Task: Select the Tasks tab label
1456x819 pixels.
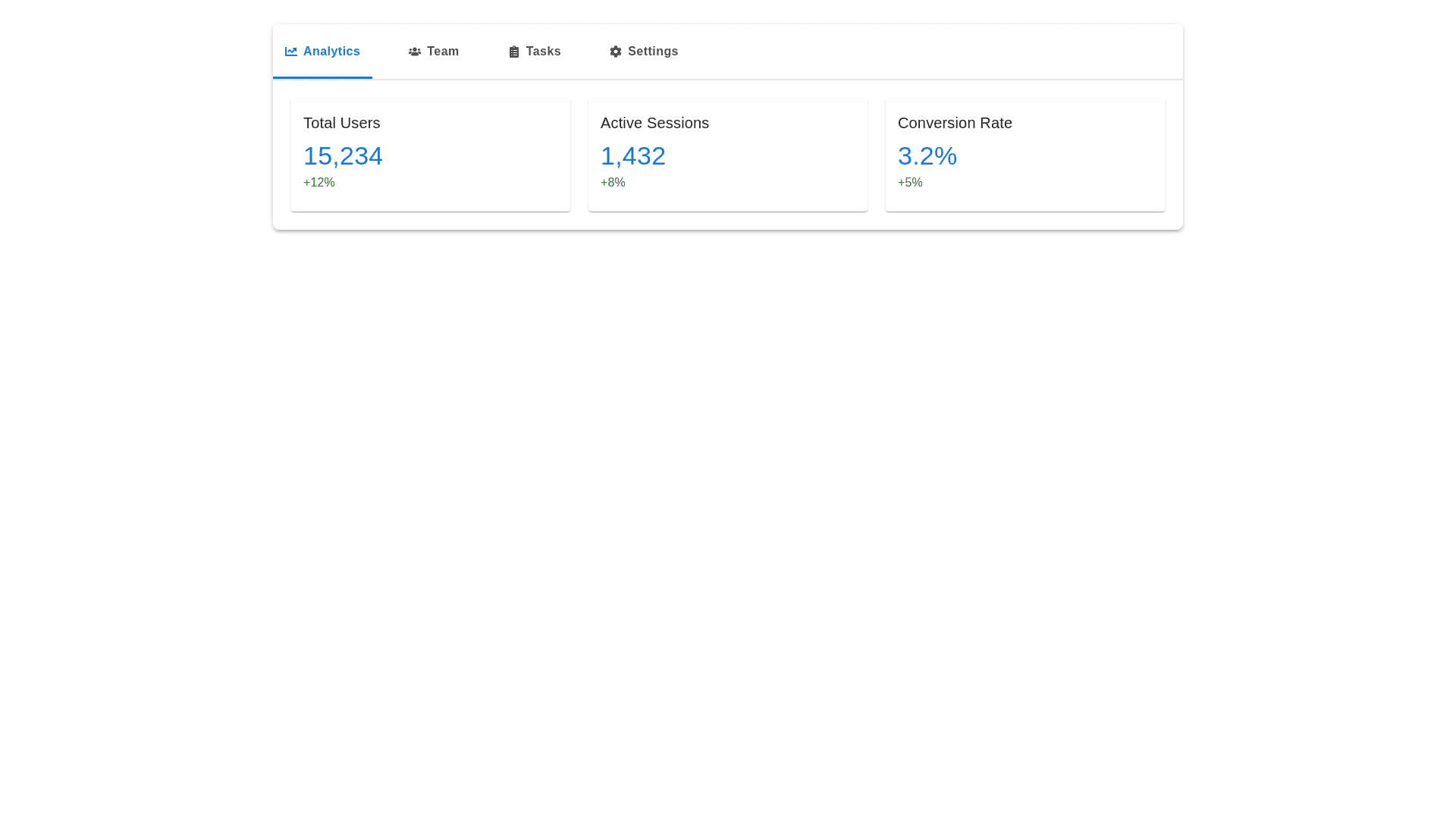Action: tap(543, 52)
